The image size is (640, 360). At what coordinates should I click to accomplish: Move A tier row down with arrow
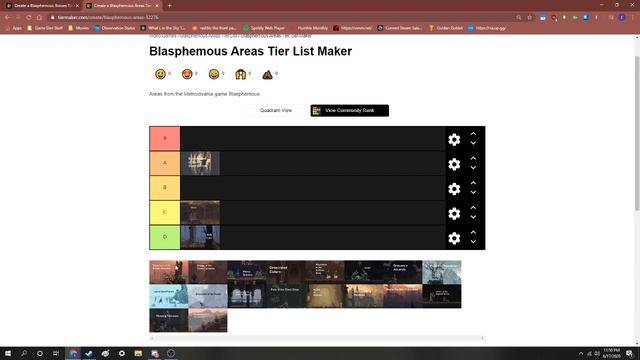[x=473, y=168]
